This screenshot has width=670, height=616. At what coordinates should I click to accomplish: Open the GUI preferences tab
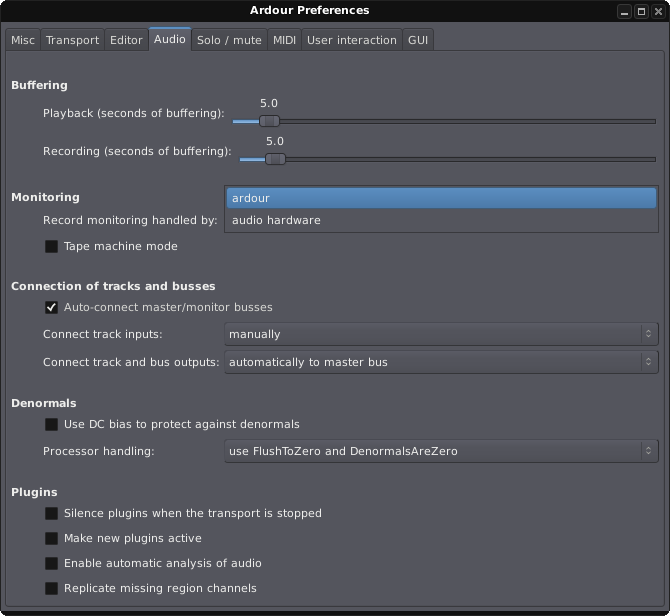[418, 40]
